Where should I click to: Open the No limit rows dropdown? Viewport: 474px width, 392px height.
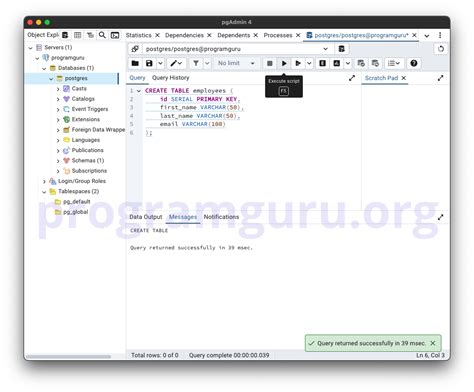click(236, 63)
